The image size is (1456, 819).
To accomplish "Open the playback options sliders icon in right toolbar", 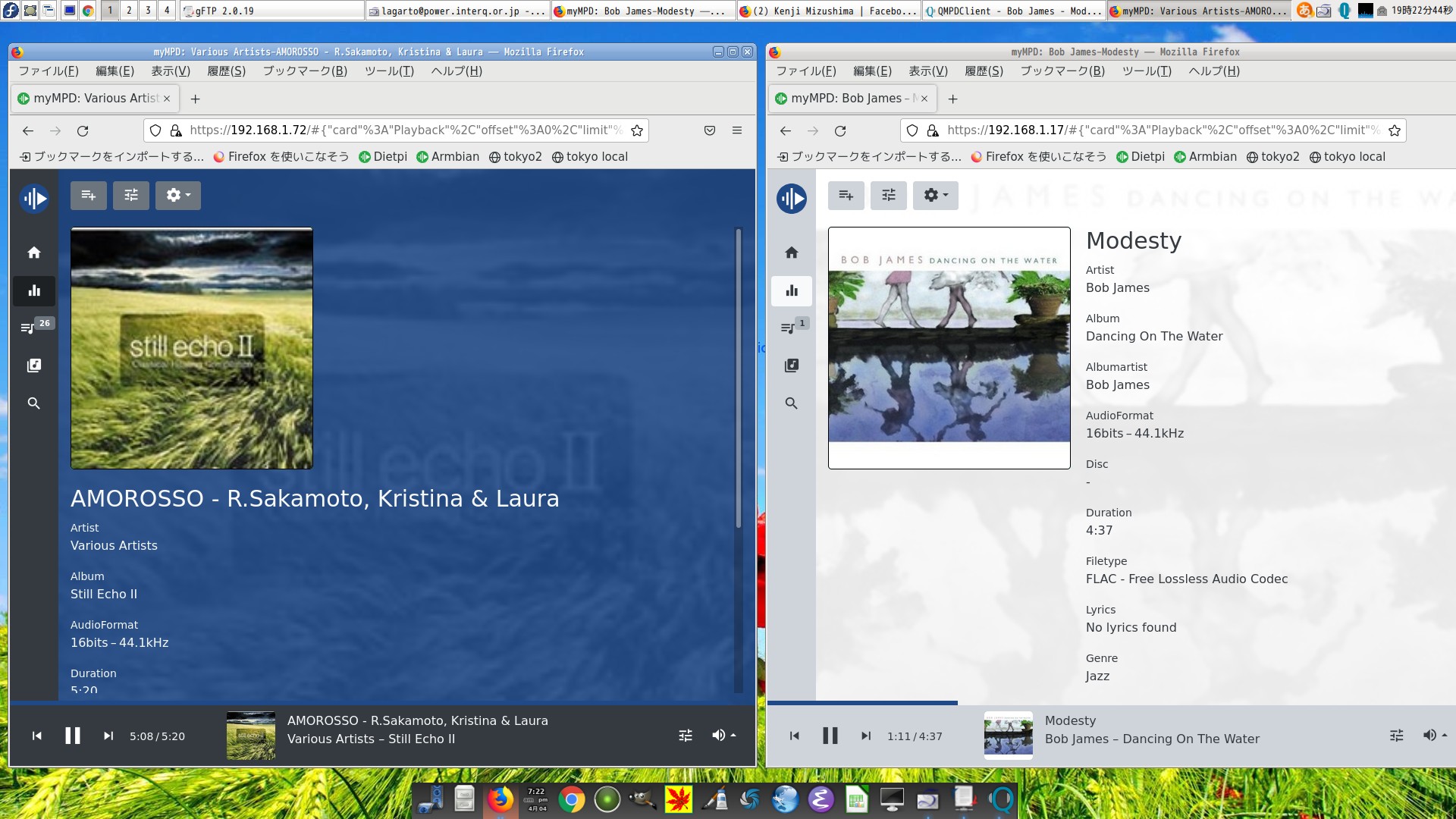I will point(888,196).
